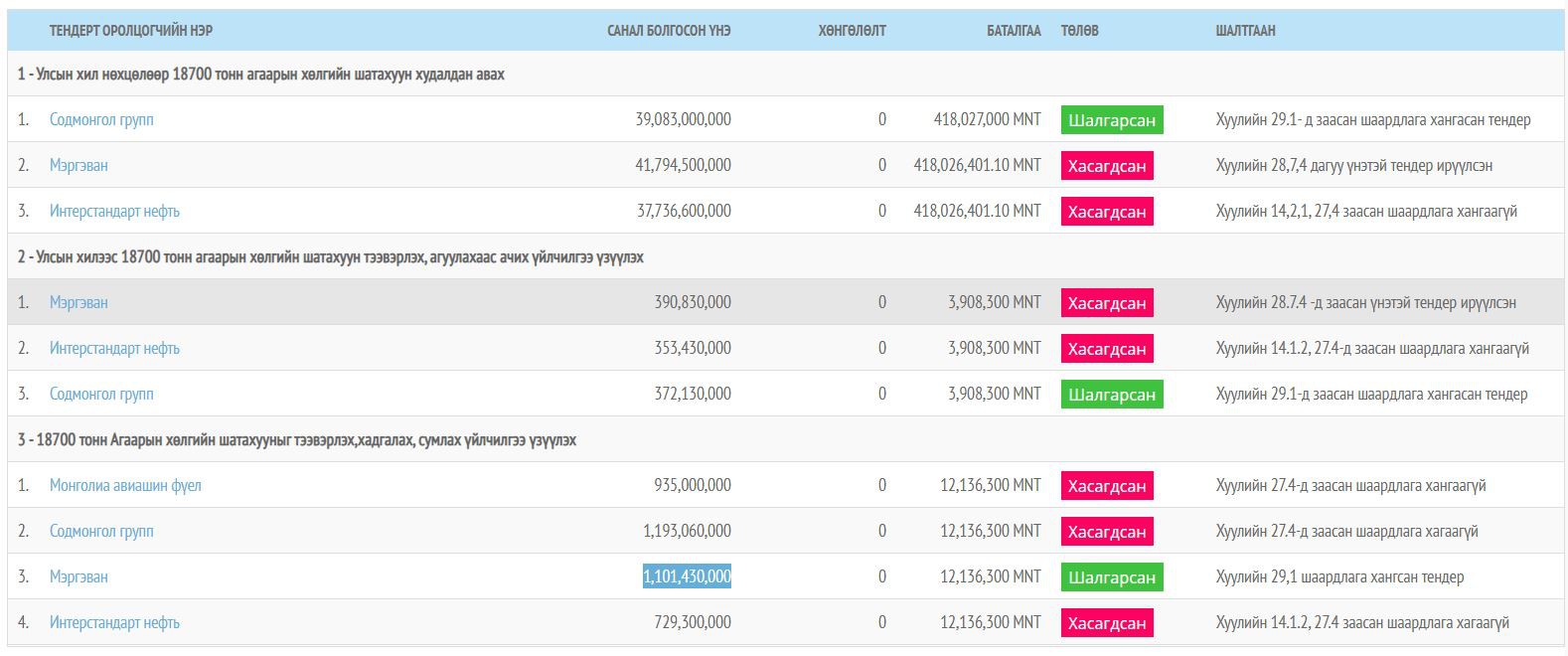Screen dimensions: 1568x656
Task: Click the Санал болгосон үнэ column header
Action: coord(668,31)
